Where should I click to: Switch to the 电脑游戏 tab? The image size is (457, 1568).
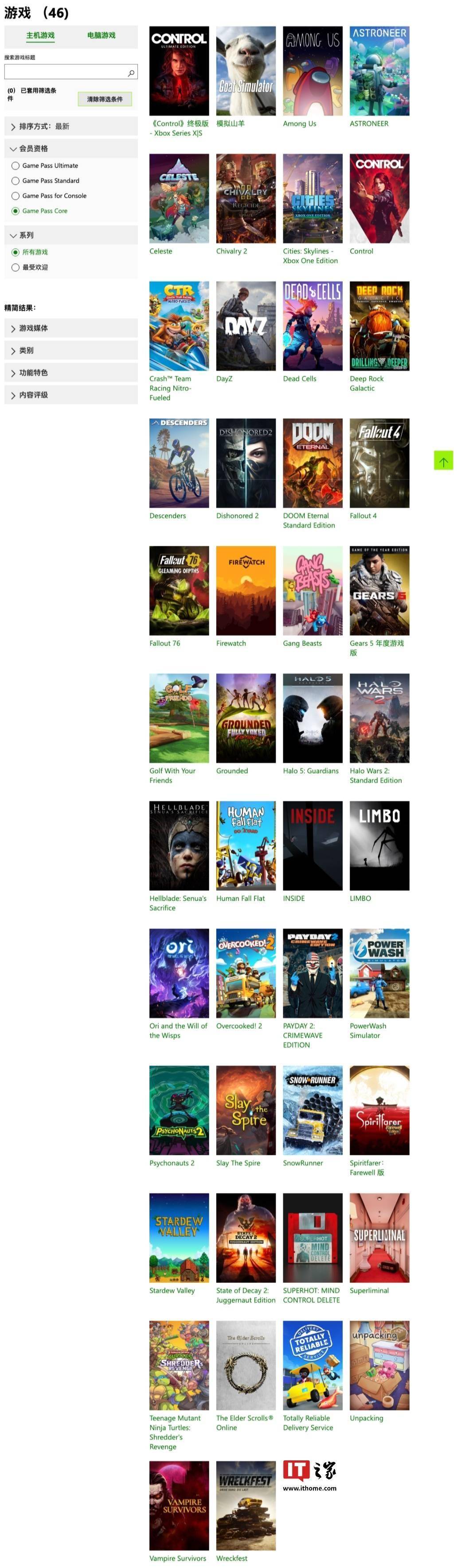(101, 35)
